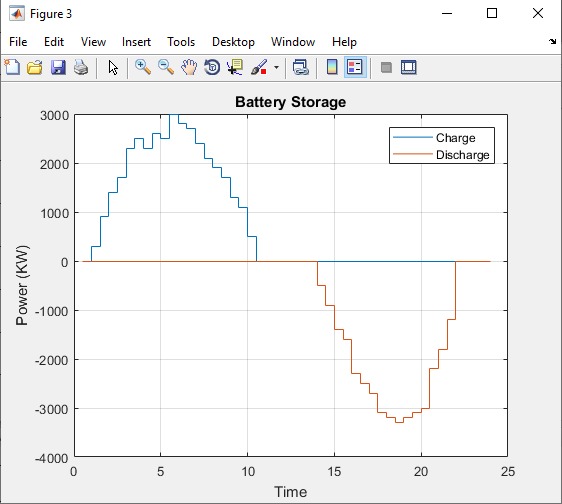Save the figure using the floppy icon
This screenshot has height=504, width=562.
(x=58, y=67)
